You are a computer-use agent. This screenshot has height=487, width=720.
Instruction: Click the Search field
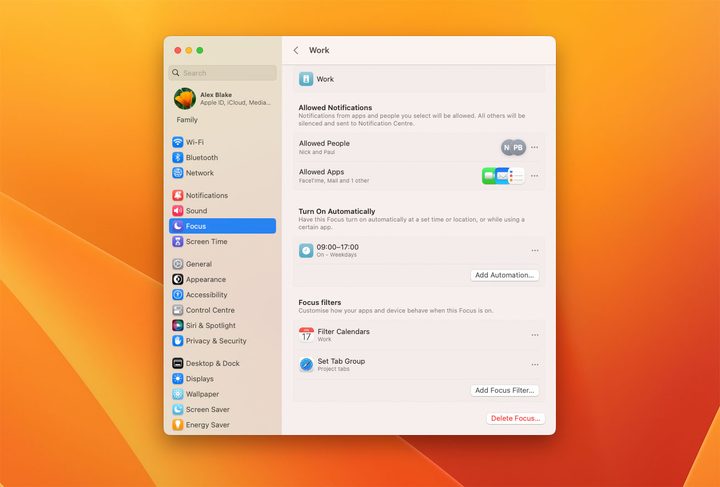[223, 73]
